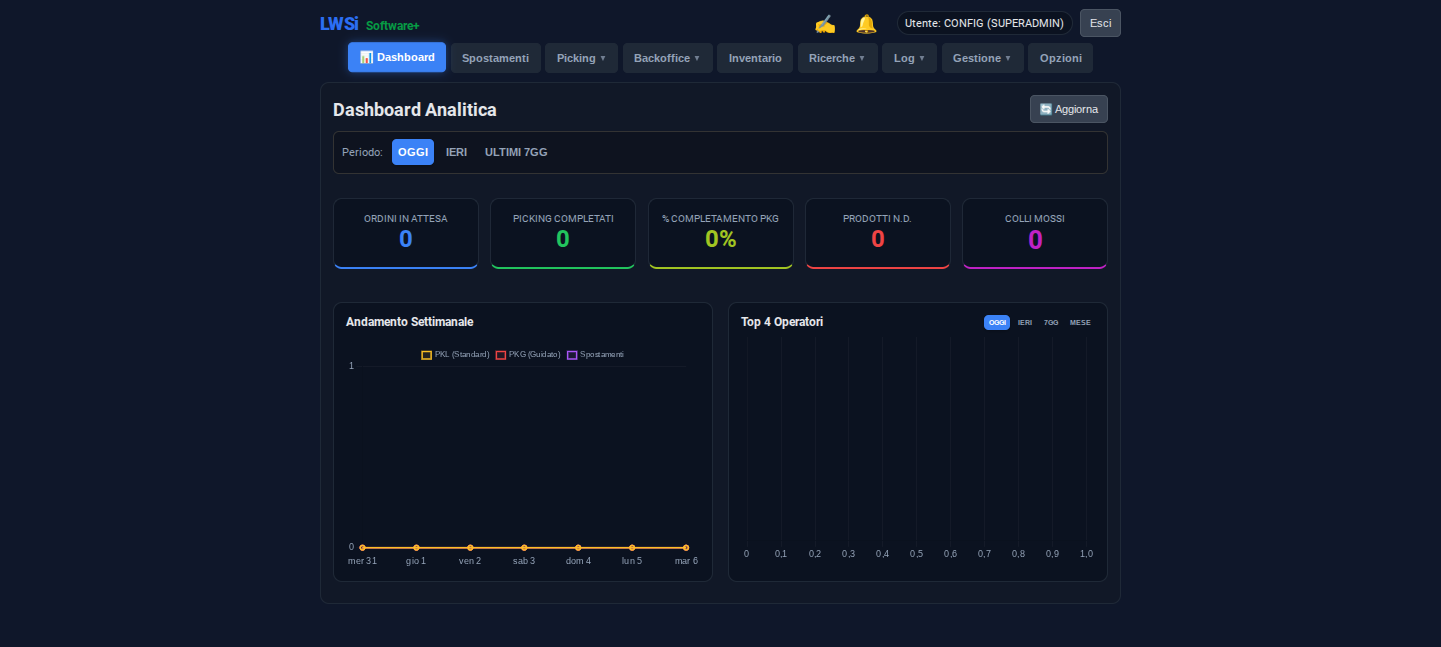The image size is (1441, 647).
Task: Switch period to IERI
Action: click(x=456, y=152)
